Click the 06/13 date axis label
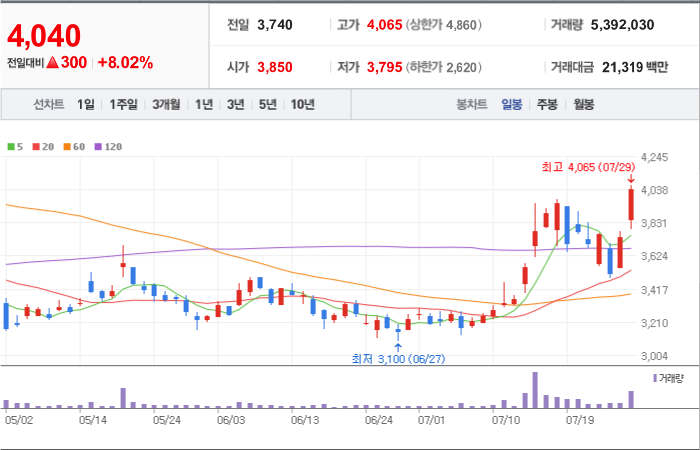 pos(305,420)
